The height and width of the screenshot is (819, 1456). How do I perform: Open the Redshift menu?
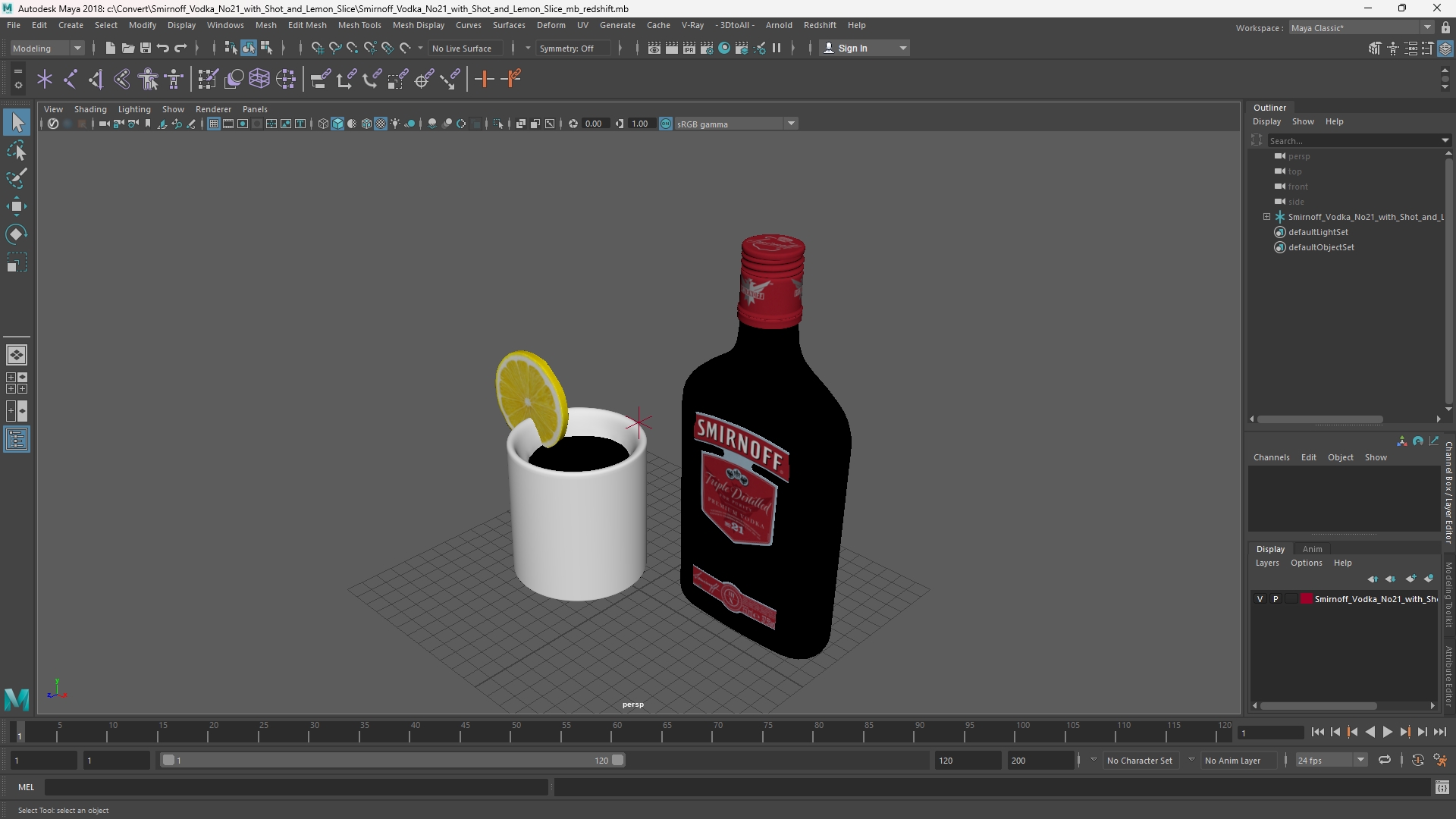[820, 25]
